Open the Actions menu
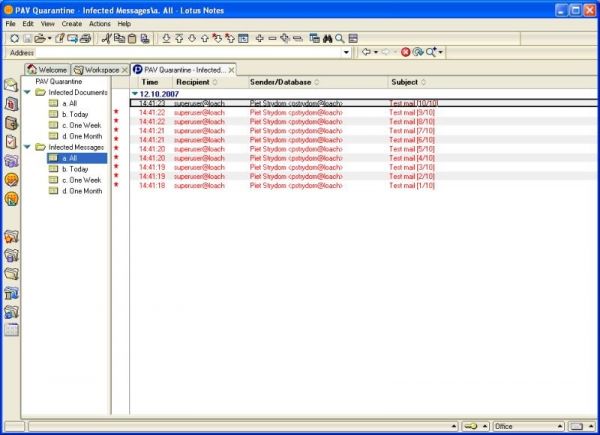This screenshot has width=600, height=435. click(99, 23)
